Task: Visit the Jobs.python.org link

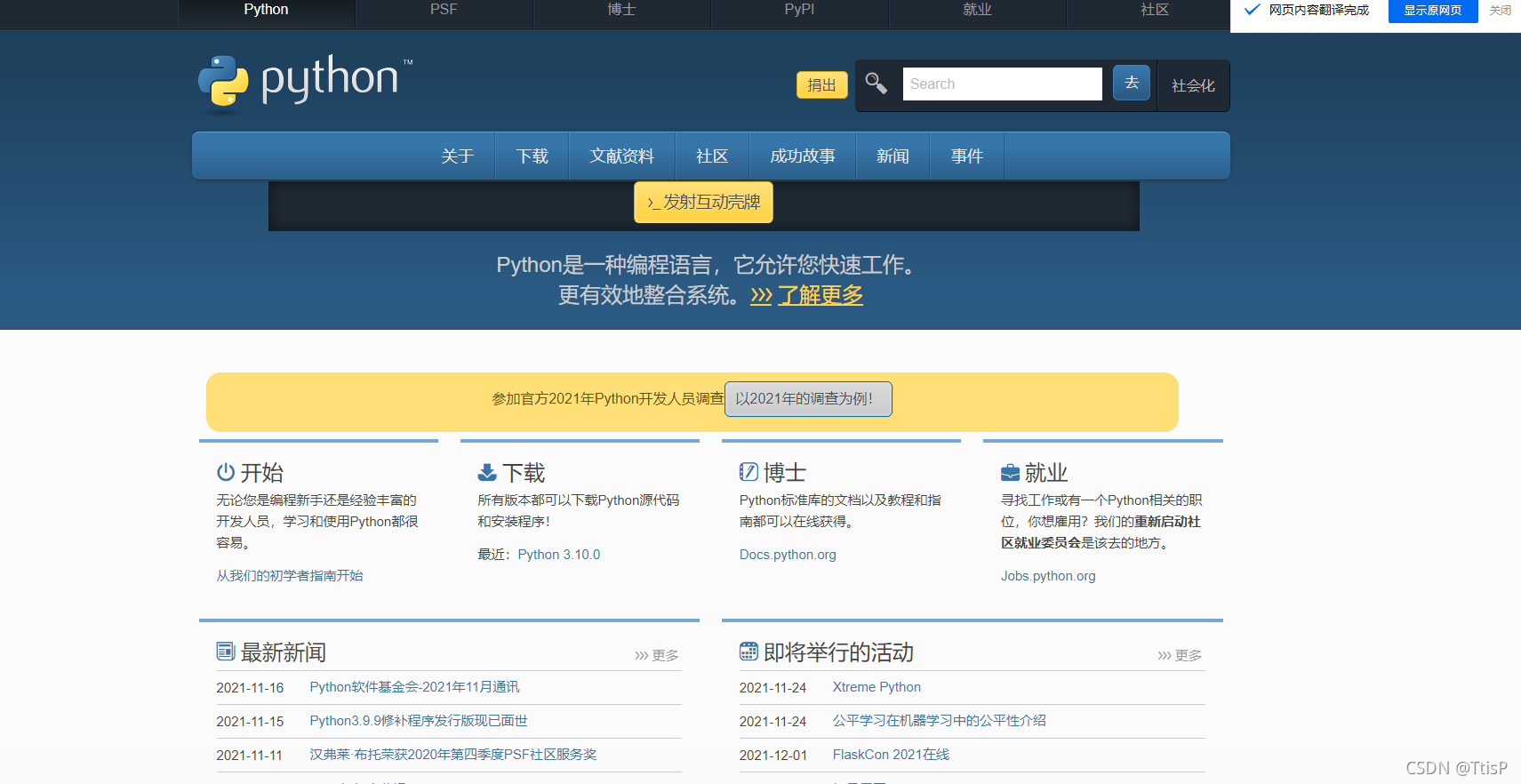Action: tap(1048, 576)
